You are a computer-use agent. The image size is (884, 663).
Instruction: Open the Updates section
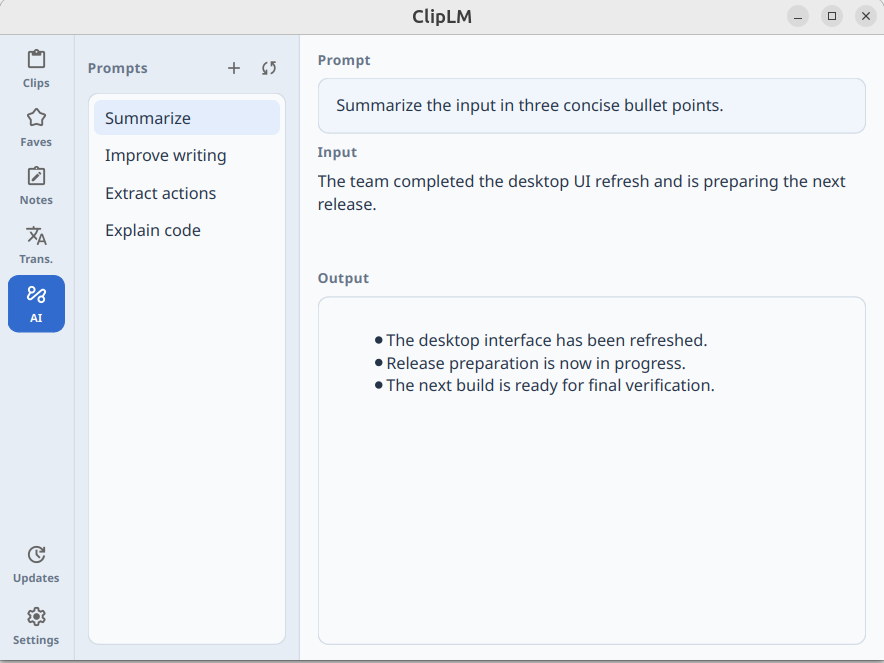coord(36,564)
